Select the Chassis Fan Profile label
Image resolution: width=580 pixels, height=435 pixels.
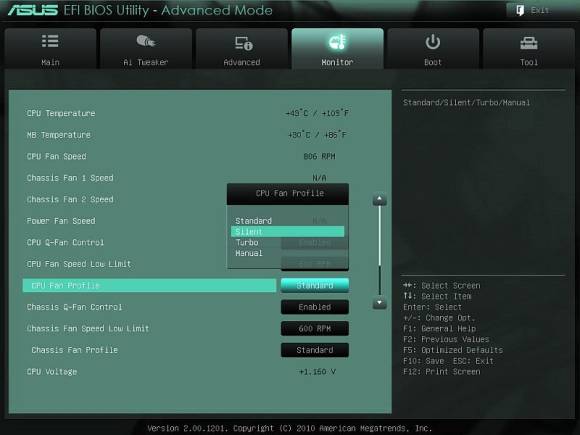pyautogui.click(x=75, y=350)
